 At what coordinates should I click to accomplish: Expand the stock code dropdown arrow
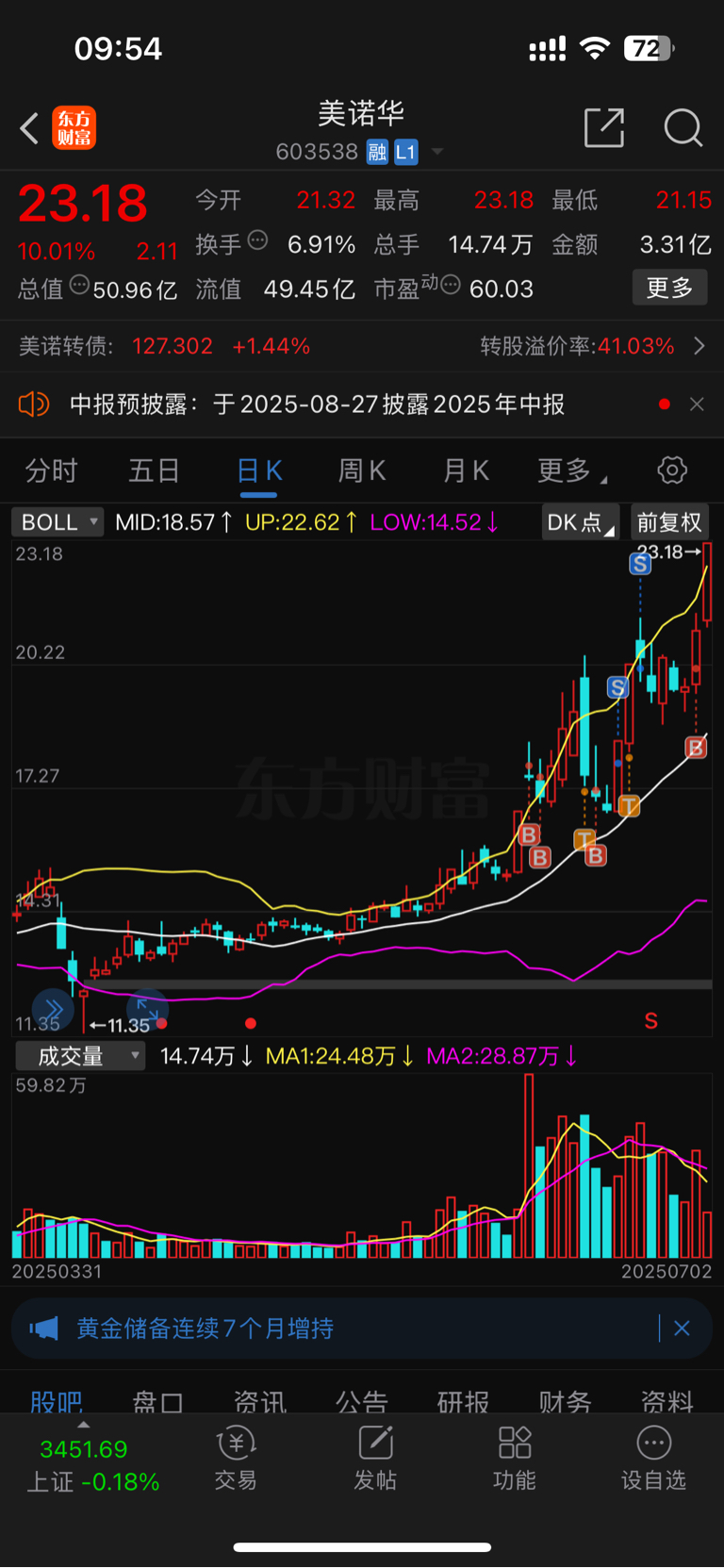point(436,152)
